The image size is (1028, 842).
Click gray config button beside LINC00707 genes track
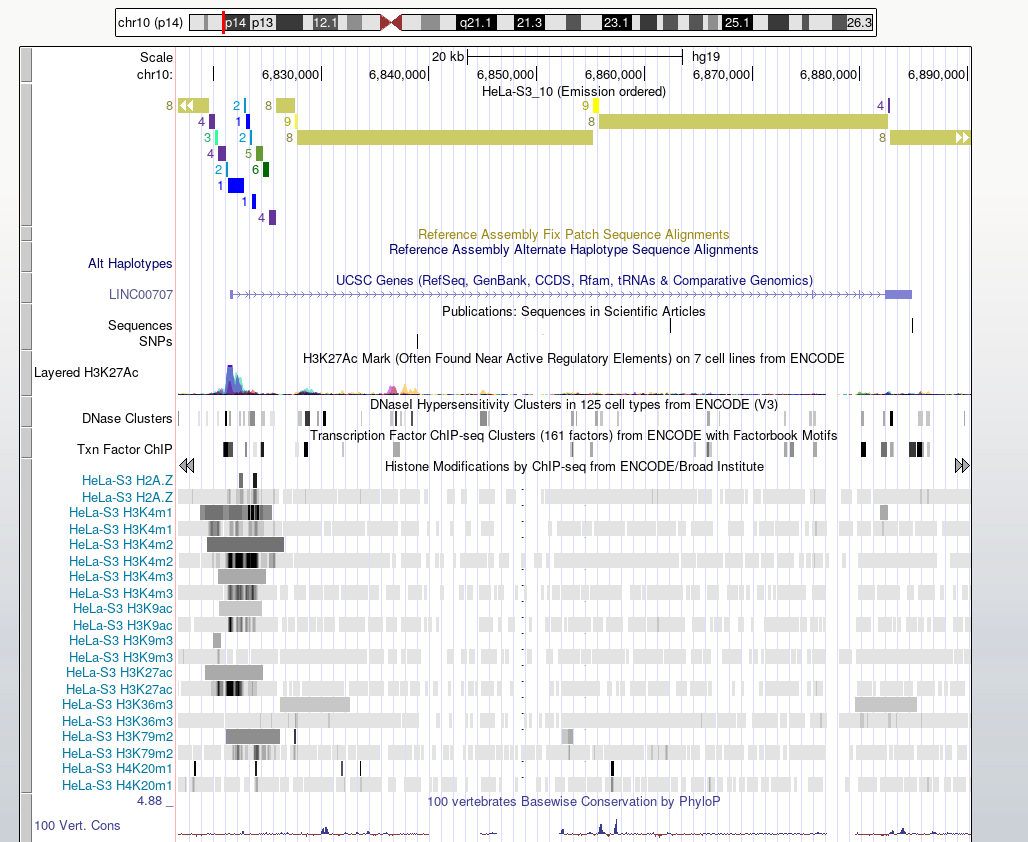tap(26, 287)
